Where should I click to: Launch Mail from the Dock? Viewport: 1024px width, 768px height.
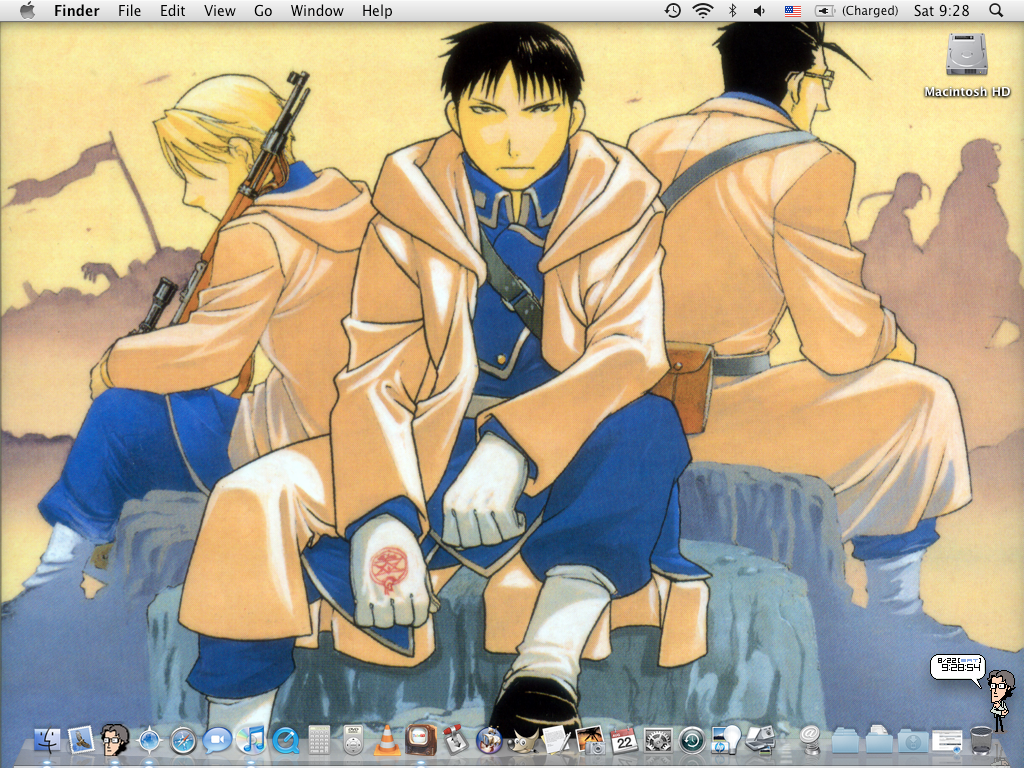pyautogui.click(x=81, y=740)
